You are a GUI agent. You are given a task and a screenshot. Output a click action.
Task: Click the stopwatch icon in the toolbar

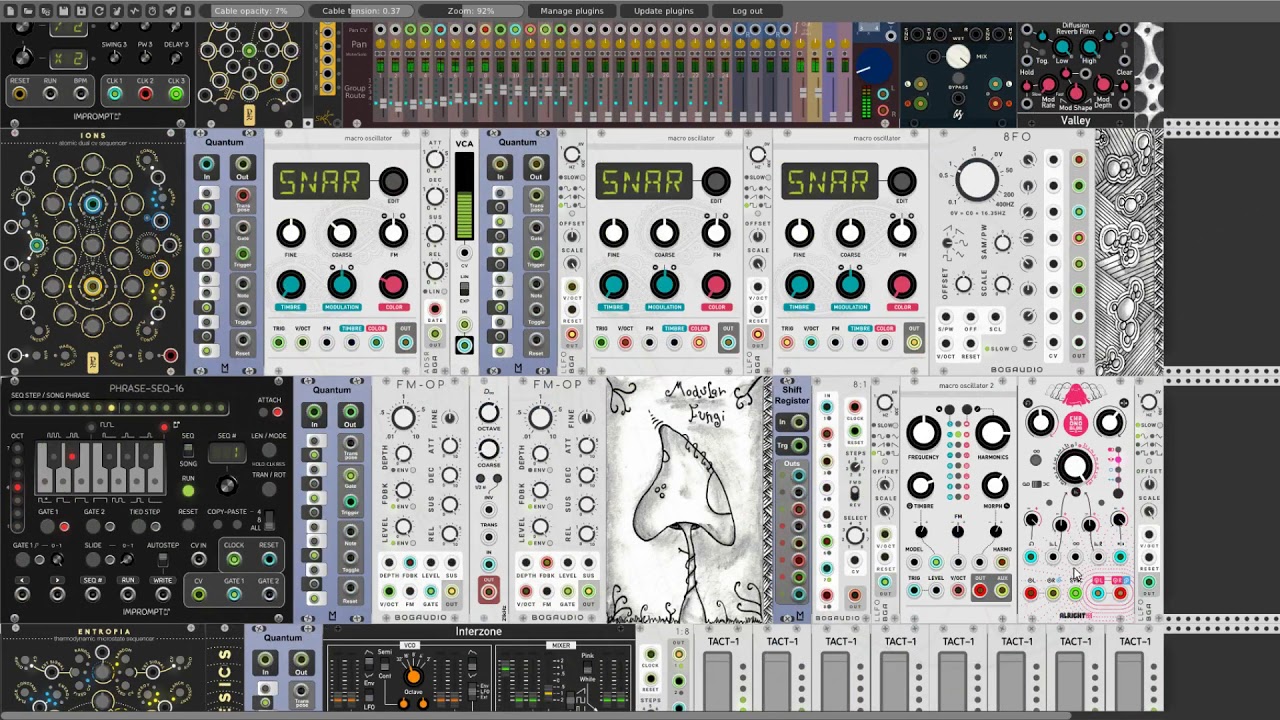151,11
